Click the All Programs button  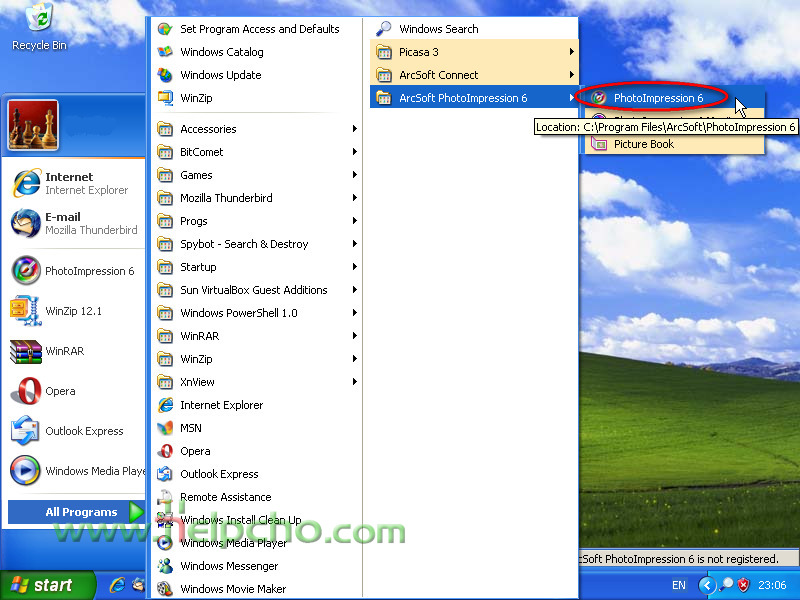coord(77,512)
